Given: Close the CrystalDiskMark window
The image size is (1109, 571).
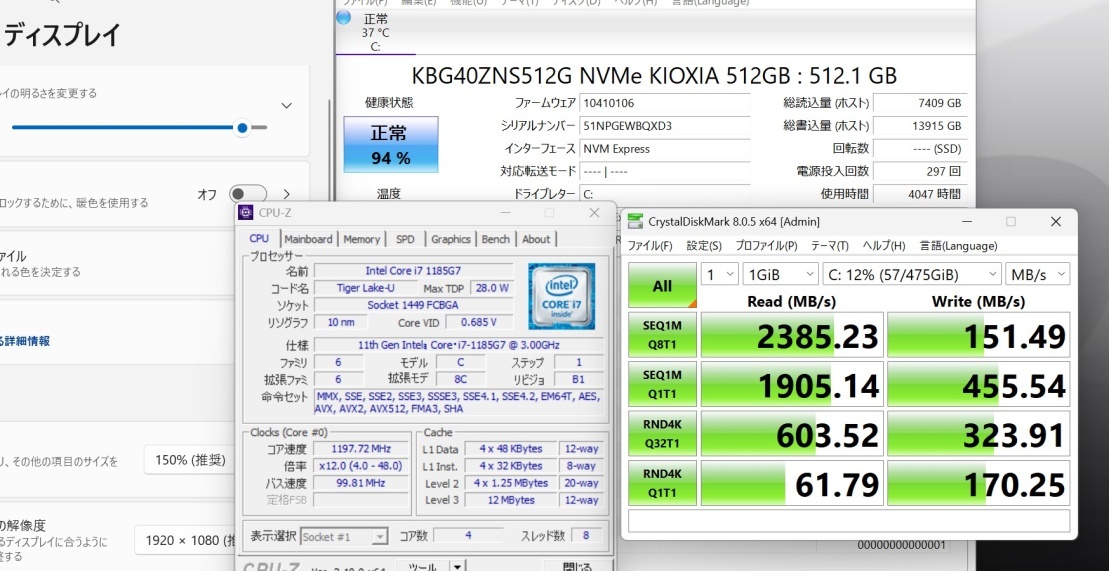Looking at the screenshot, I should click(x=1055, y=221).
